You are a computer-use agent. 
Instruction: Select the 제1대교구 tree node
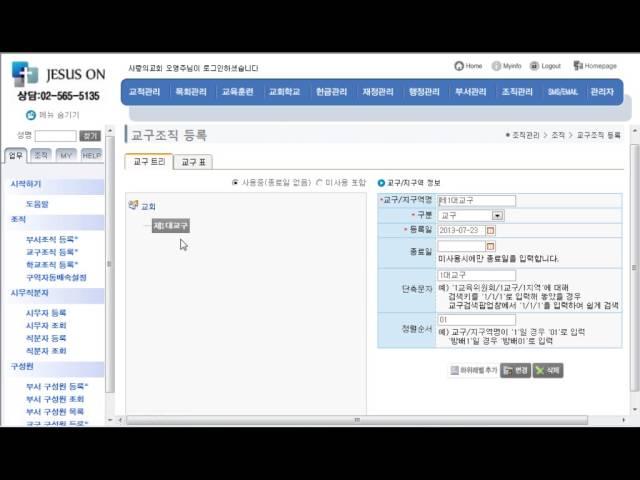(x=171, y=225)
